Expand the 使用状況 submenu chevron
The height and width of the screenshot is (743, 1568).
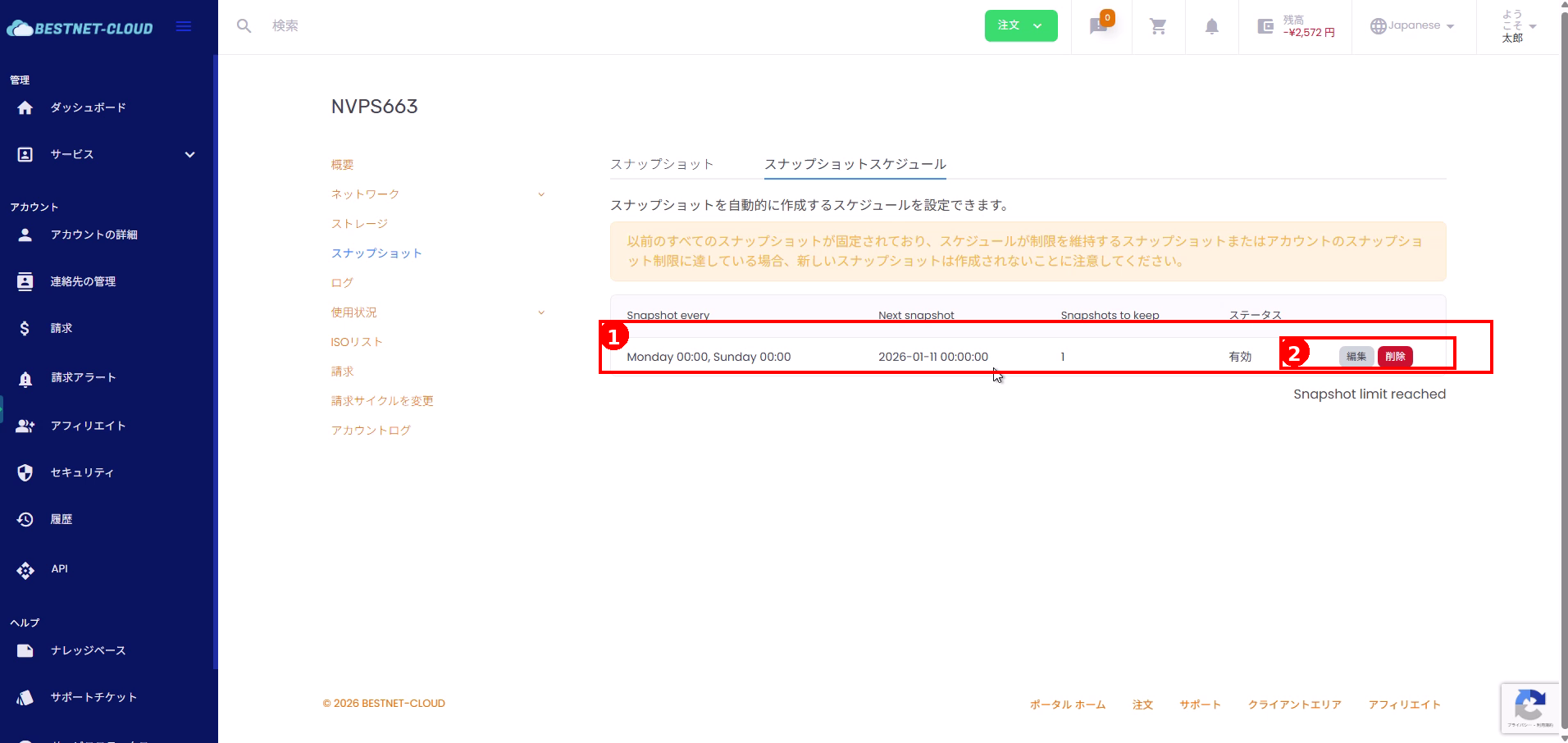(x=540, y=312)
